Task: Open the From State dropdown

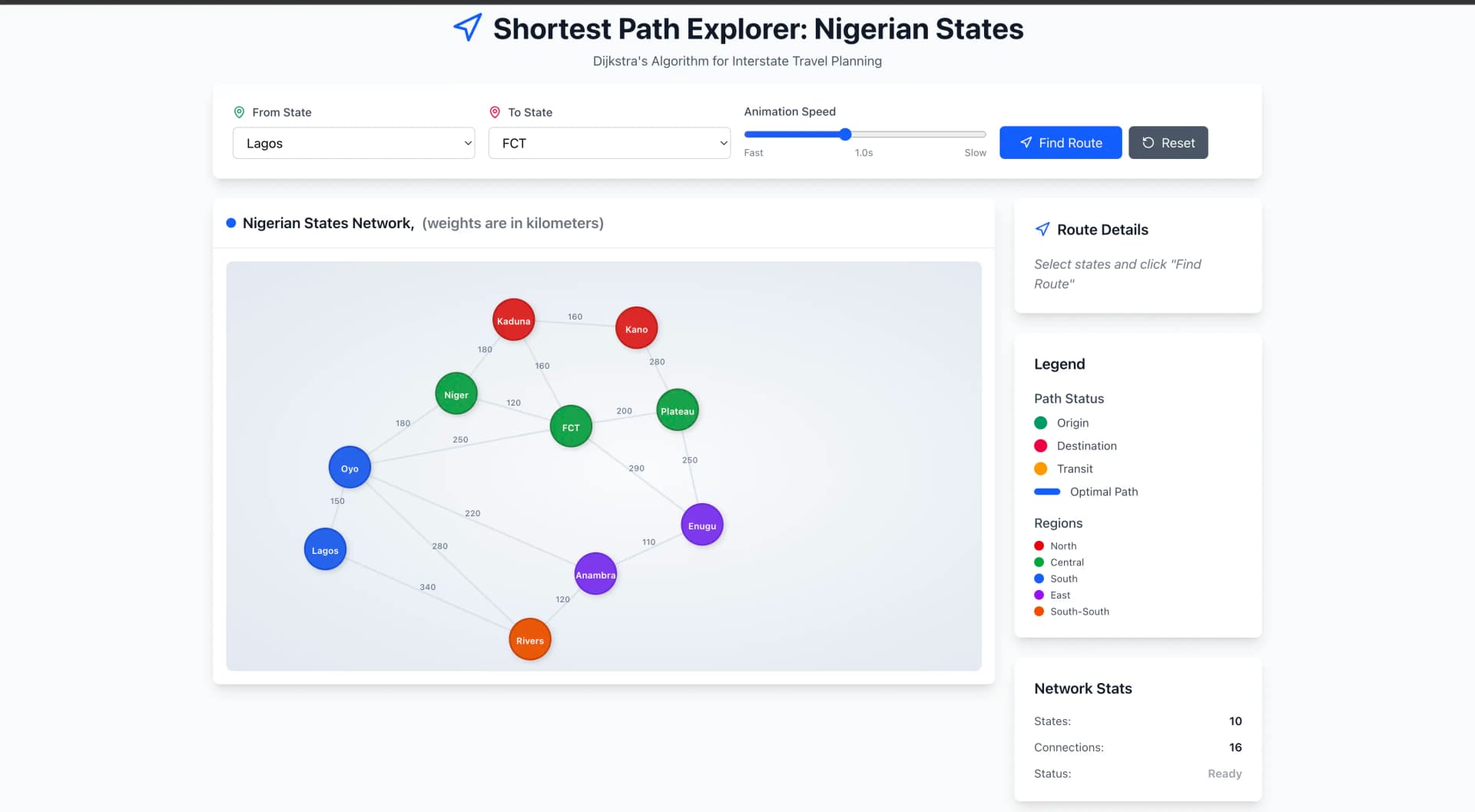Action: (353, 143)
